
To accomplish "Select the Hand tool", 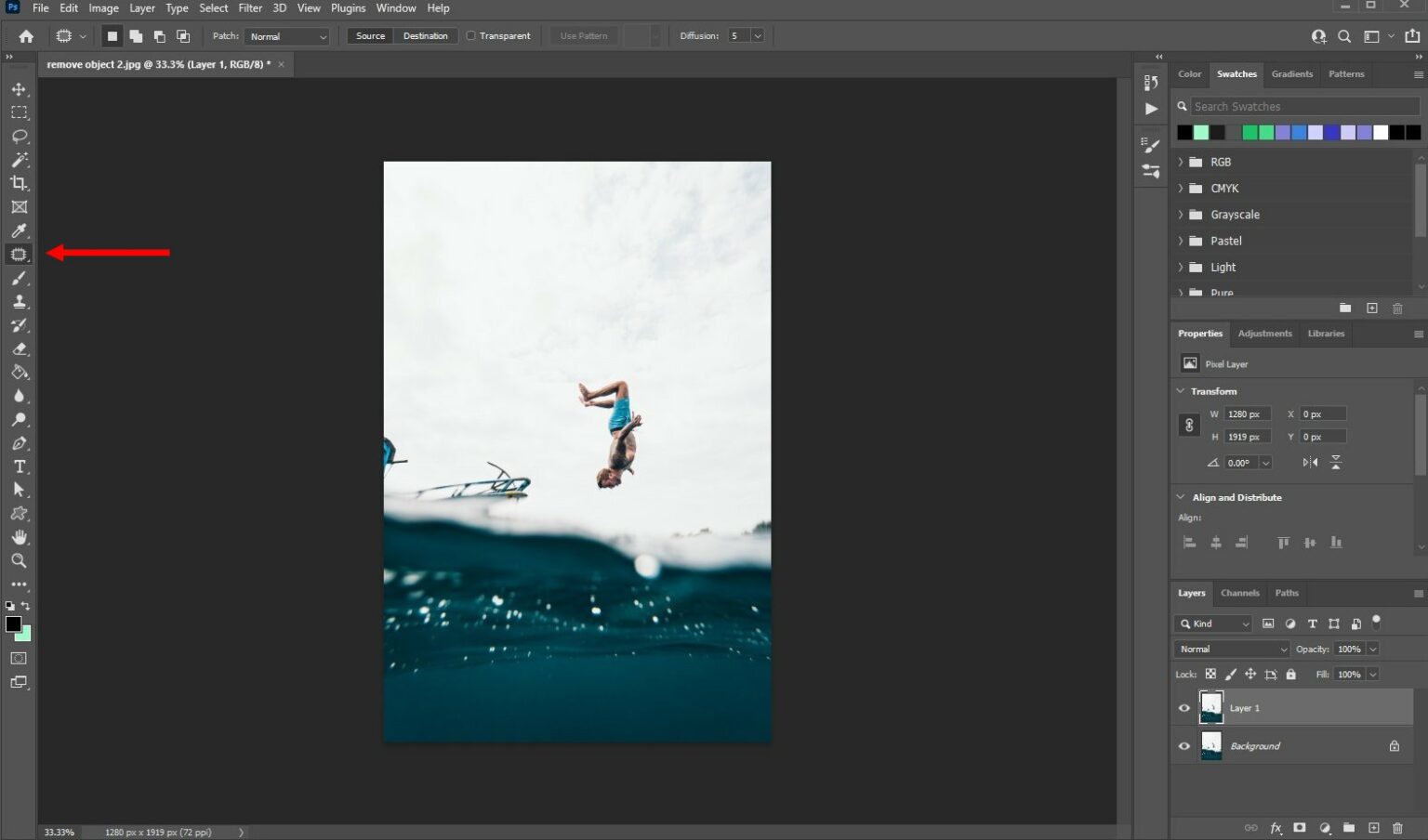I will tap(19, 536).
